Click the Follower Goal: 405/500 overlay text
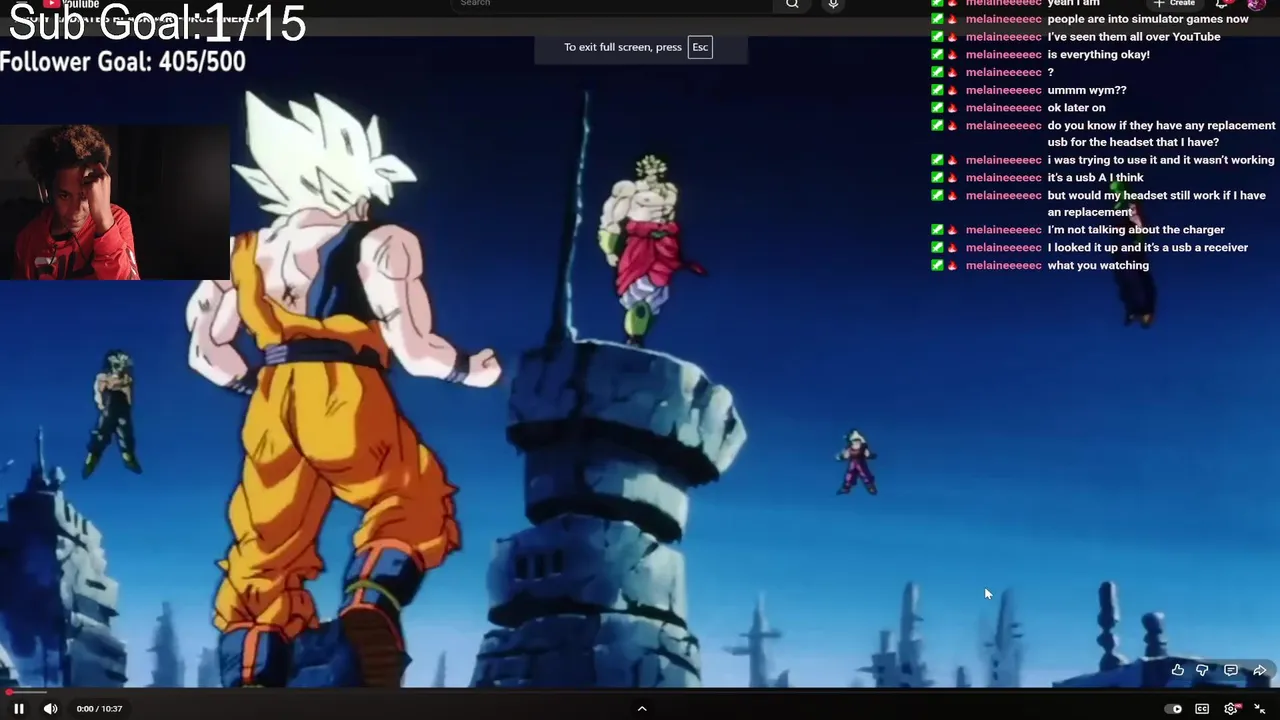The image size is (1280, 720). pos(122,62)
